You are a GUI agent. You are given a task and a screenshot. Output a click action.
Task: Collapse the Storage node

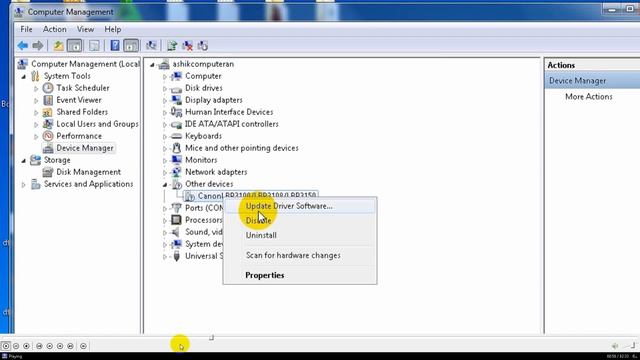click(x=24, y=160)
